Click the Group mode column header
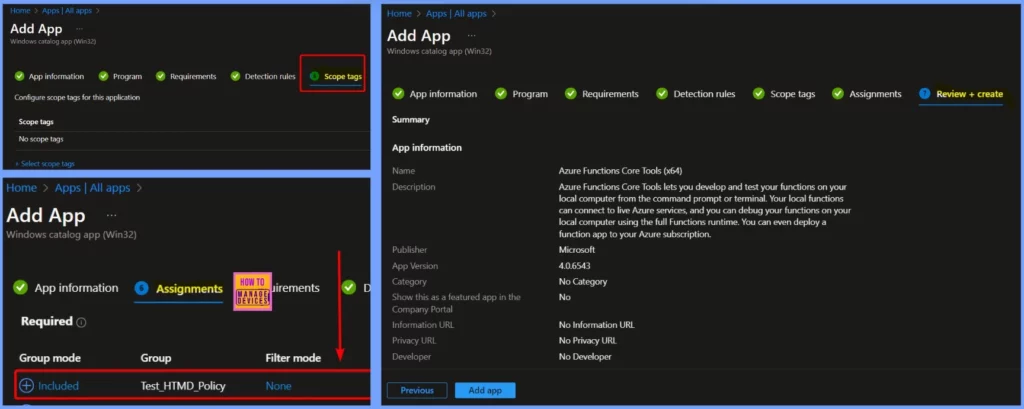Screen dimensions: 1024x409 50,358
